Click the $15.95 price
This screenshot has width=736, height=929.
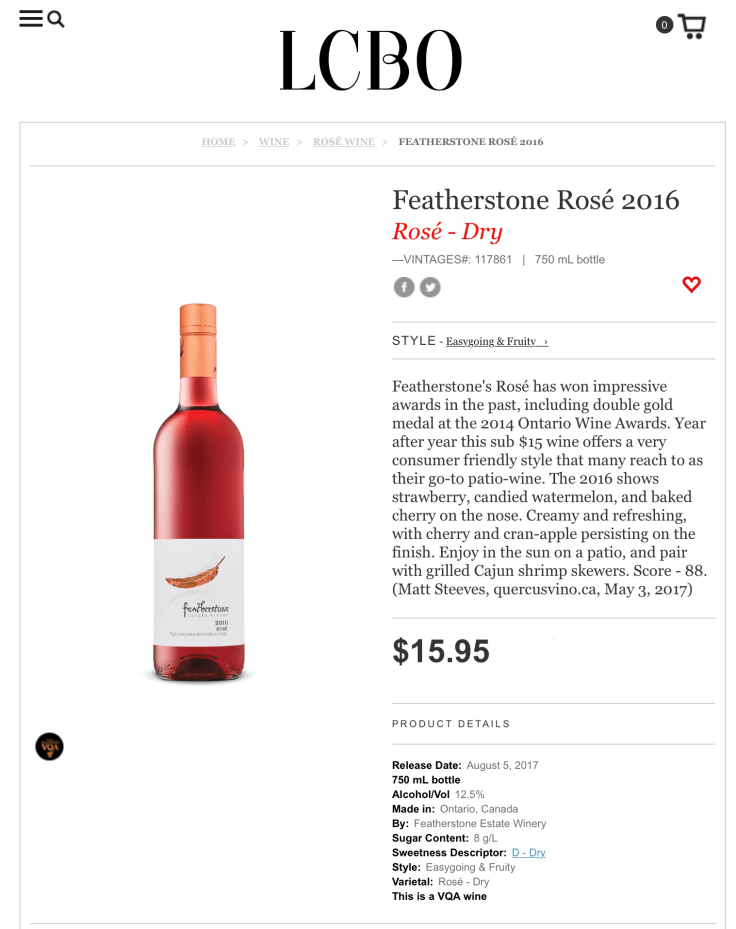tap(441, 652)
